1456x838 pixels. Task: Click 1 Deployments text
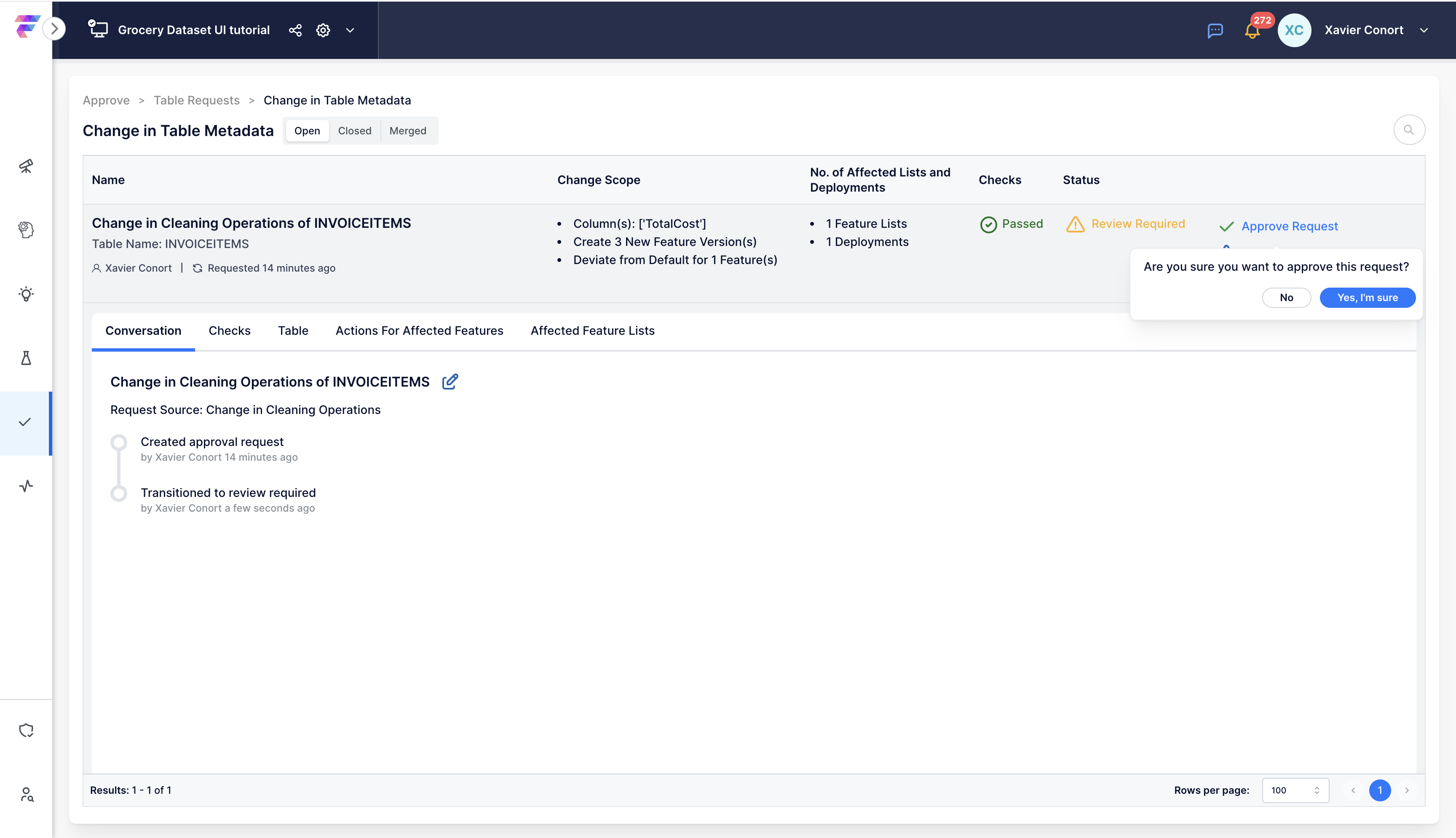867,242
